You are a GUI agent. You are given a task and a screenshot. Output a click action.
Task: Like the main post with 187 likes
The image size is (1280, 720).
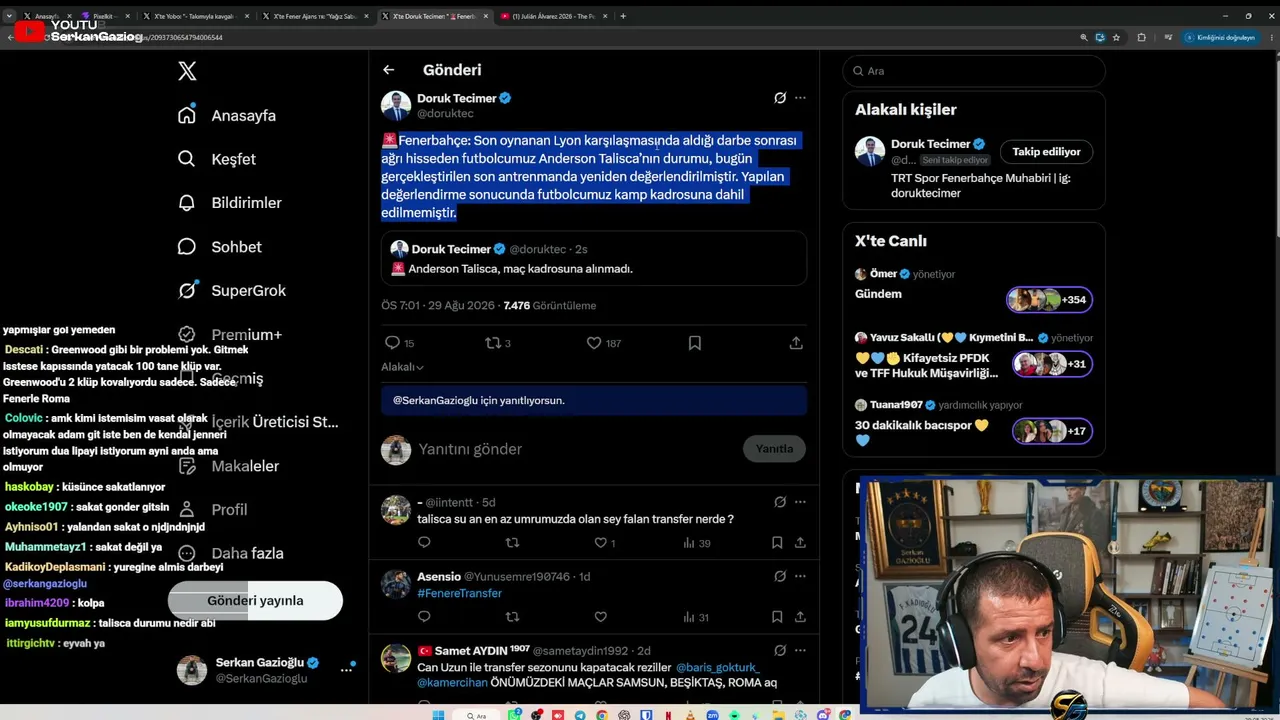tap(594, 343)
